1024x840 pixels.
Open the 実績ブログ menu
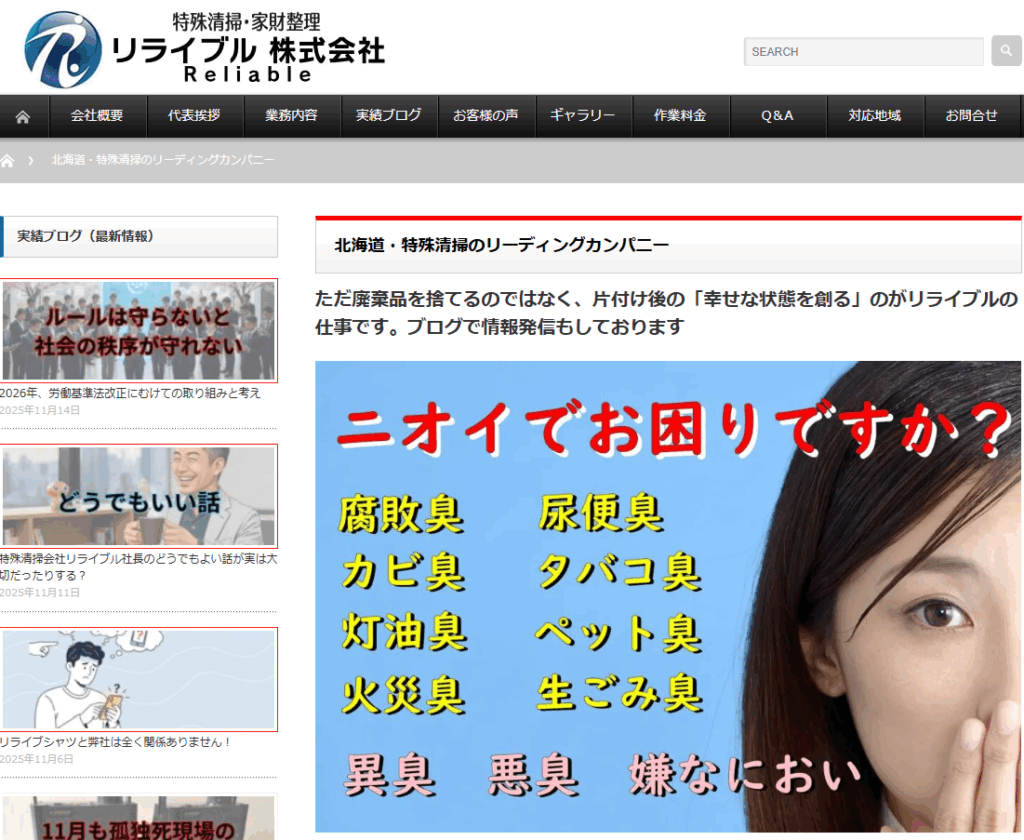coord(388,116)
